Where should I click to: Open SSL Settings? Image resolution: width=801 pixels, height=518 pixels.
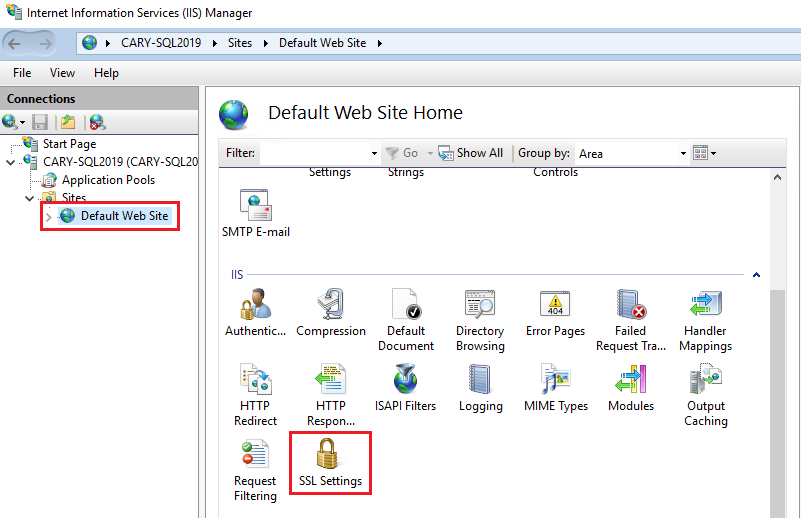tap(331, 462)
